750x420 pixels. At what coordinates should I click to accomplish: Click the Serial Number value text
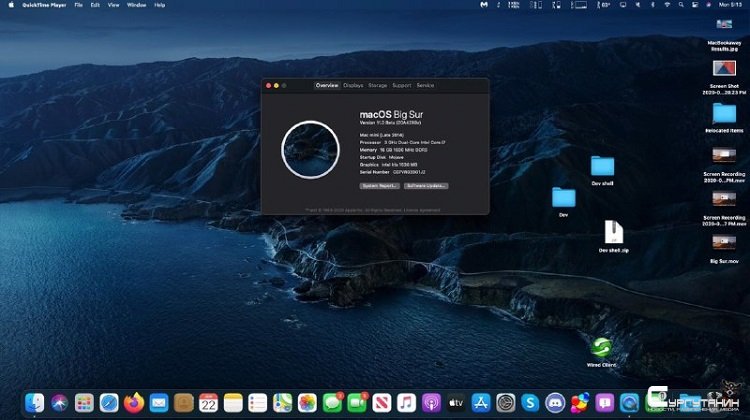pyautogui.click(x=409, y=172)
